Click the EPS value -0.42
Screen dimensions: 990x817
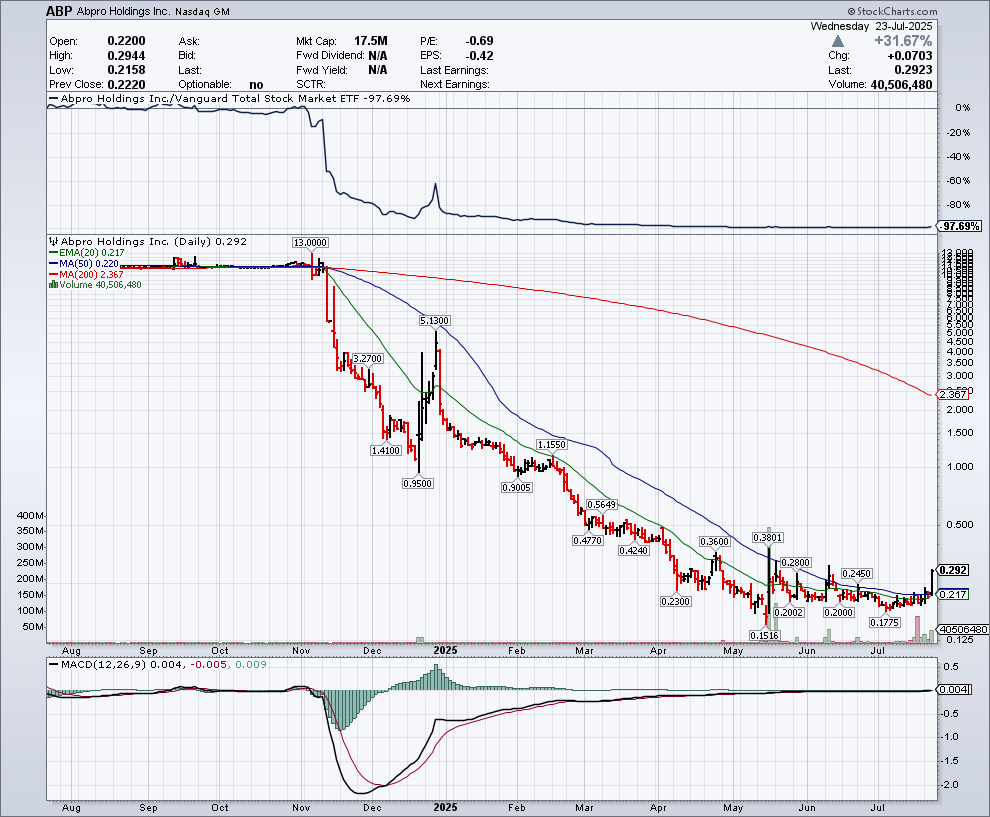point(479,56)
